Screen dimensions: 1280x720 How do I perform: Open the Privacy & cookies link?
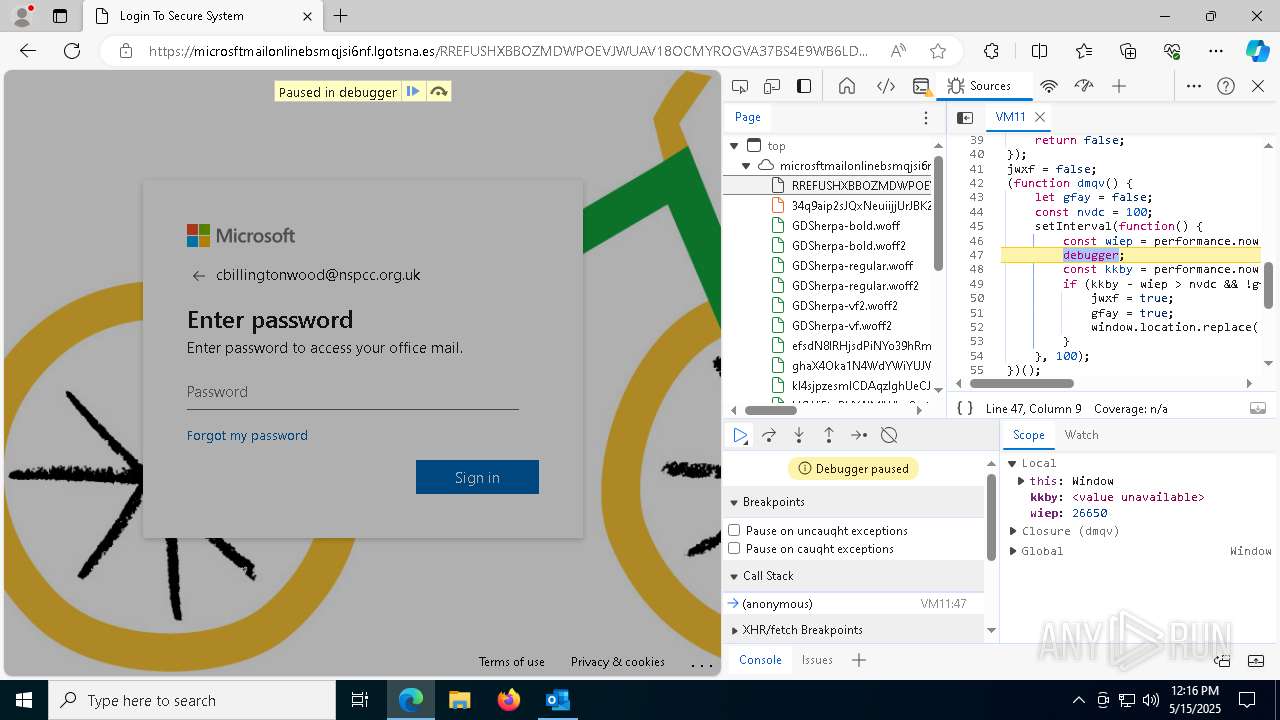617,662
